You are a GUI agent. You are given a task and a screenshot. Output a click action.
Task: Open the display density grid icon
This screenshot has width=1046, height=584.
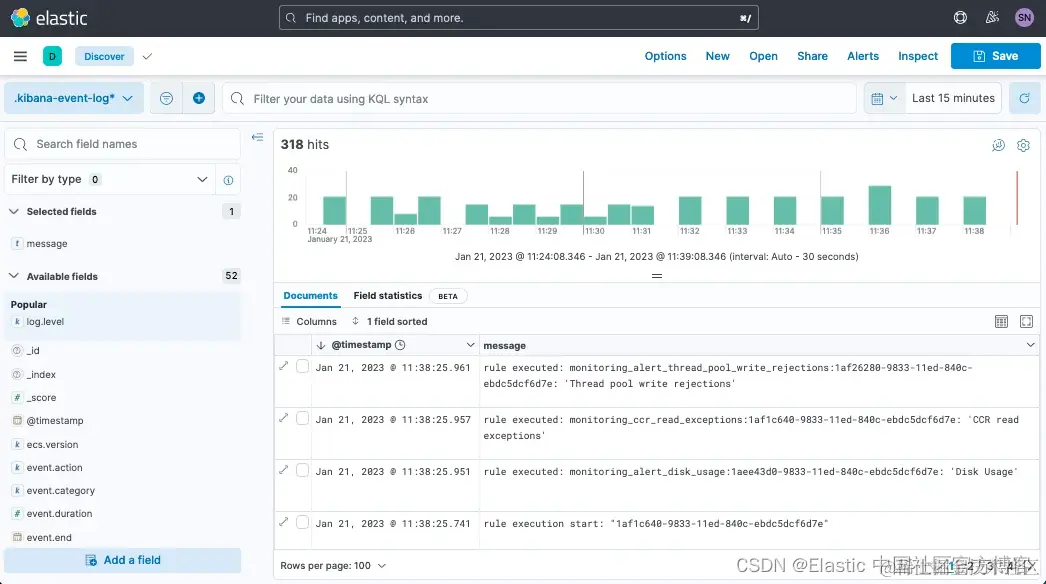click(x=1001, y=322)
